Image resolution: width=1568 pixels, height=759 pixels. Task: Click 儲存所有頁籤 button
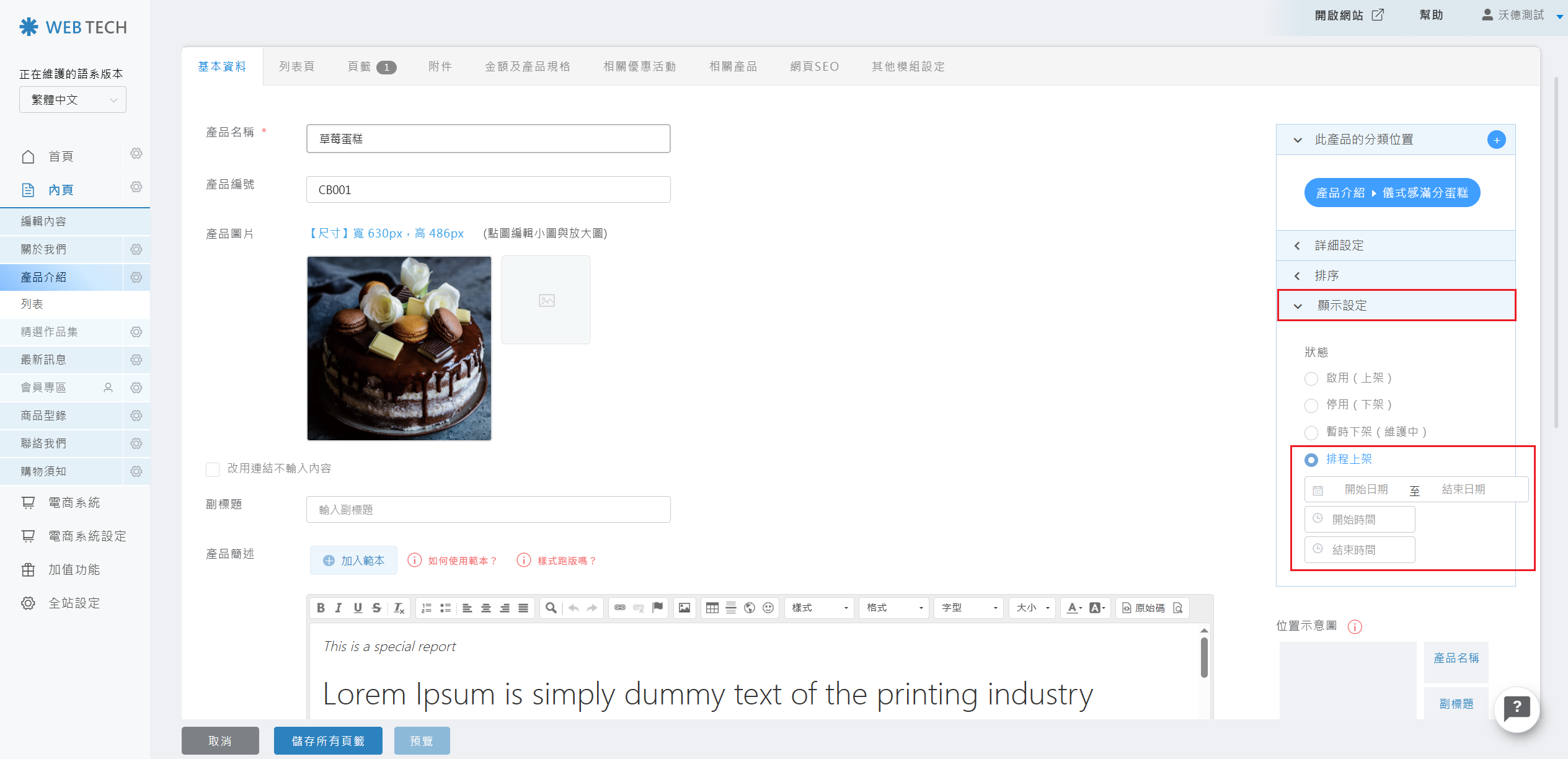pyautogui.click(x=328, y=740)
